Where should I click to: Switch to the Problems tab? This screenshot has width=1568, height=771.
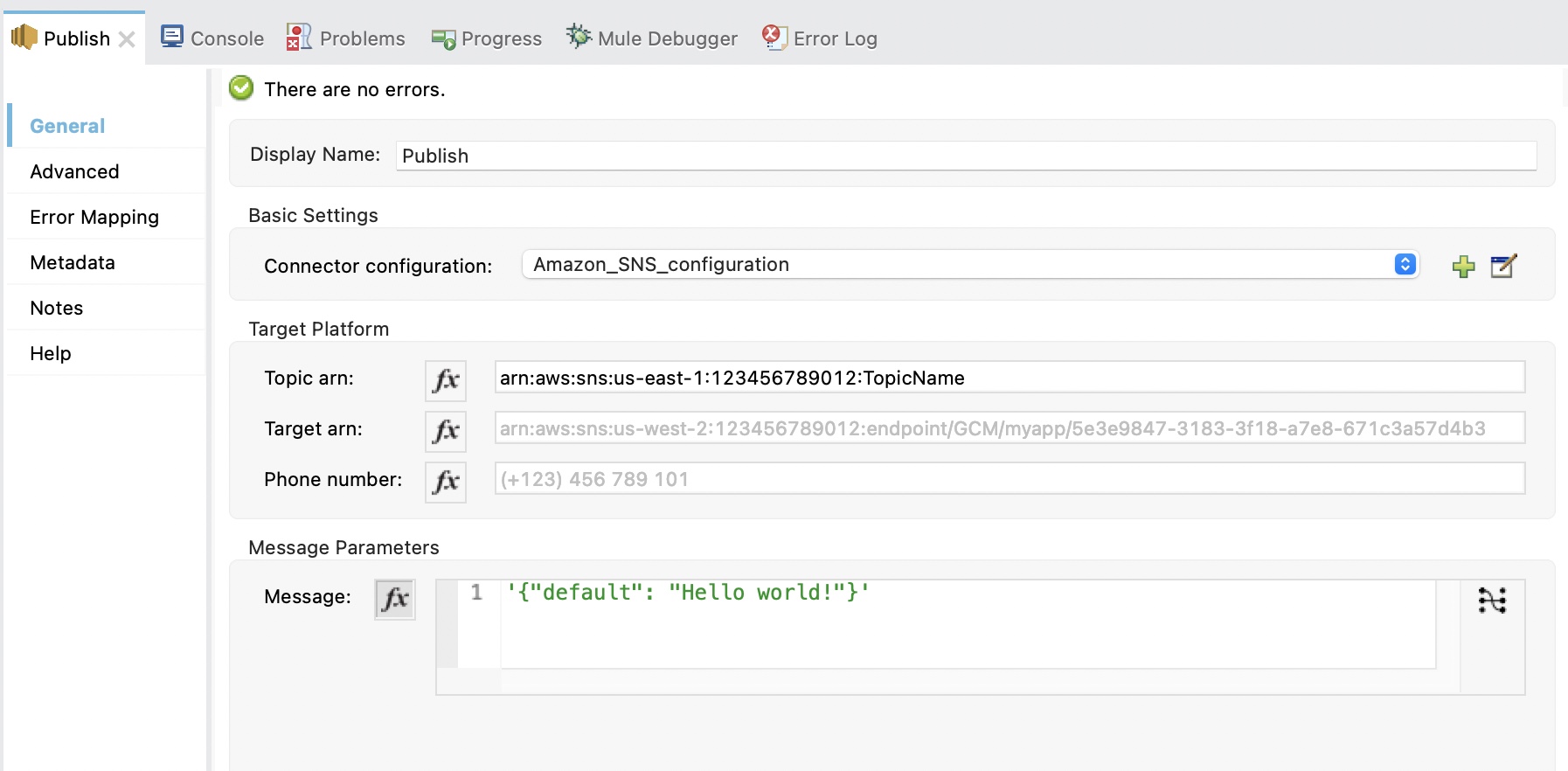pos(346,38)
